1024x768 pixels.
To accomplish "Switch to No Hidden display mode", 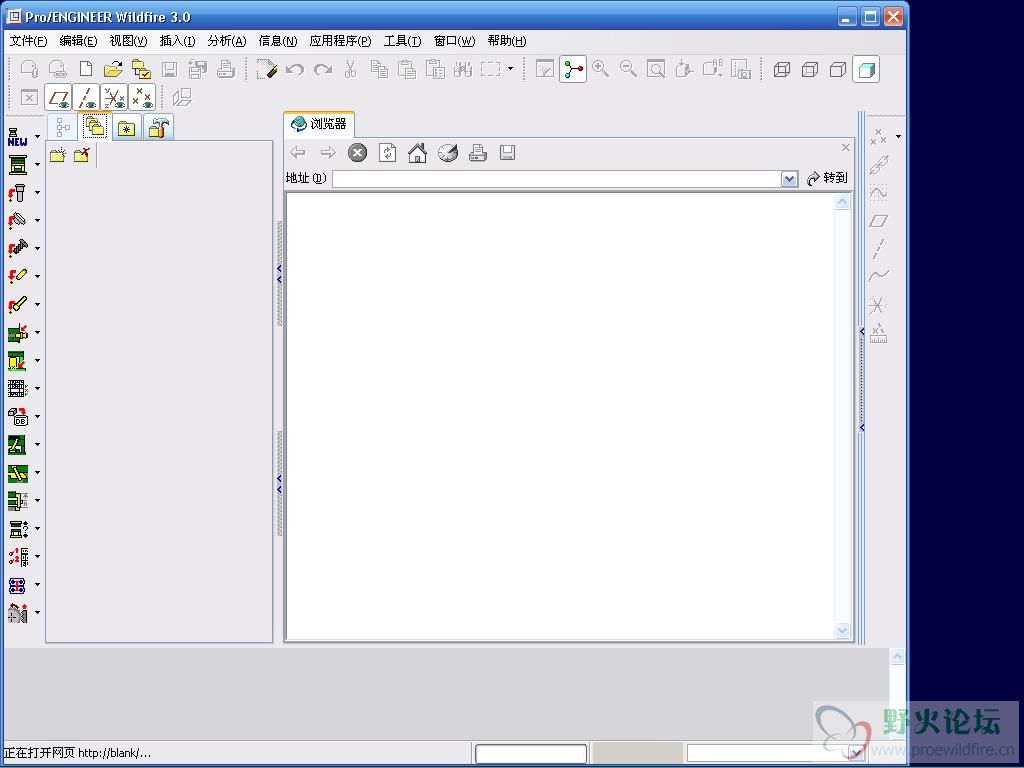I will (x=838, y=69).
